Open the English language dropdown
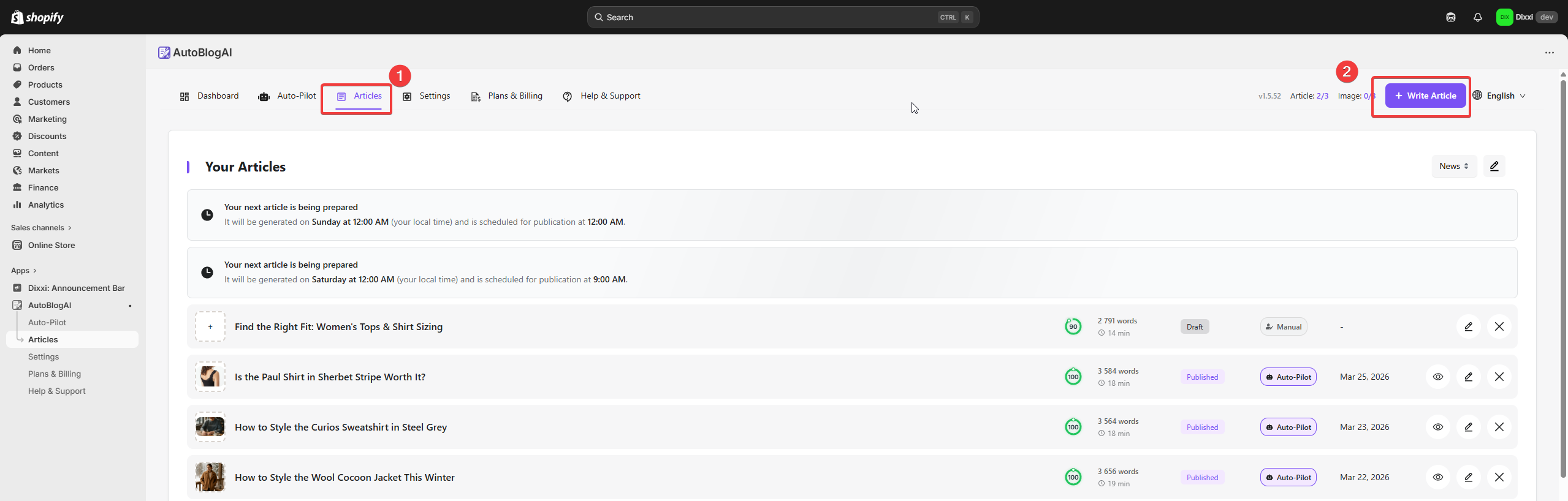Viewport: 1568px width, 501px height. coord(1499,96)
